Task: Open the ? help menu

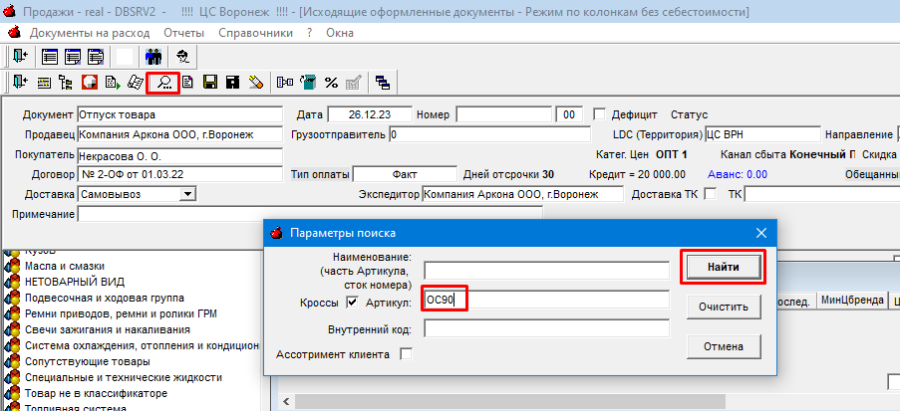Action: [309, 33]
